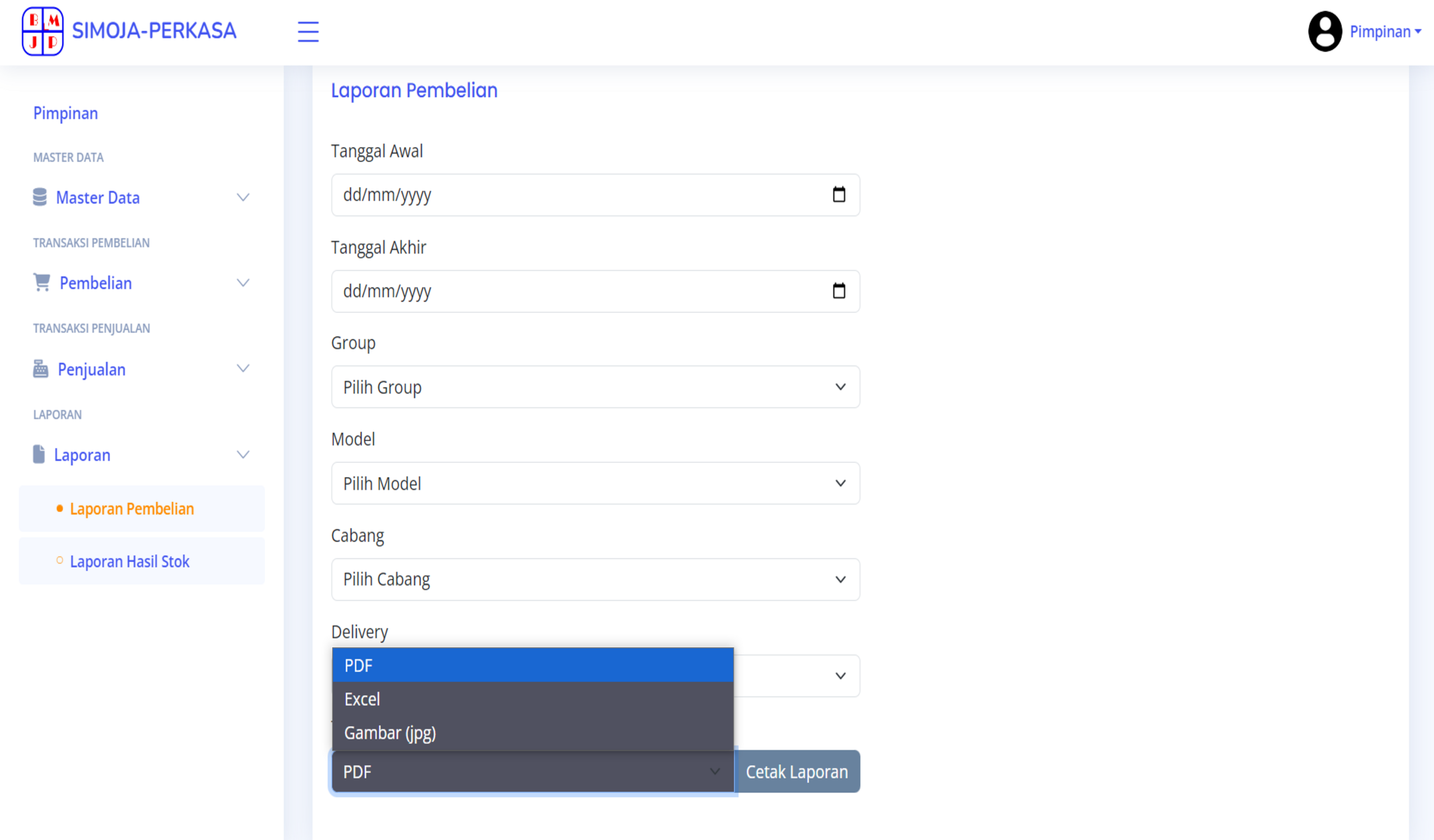Screen dimensions: 1434x840
Task: Click the SIMOJA-PERKASA logo
Action: pyautogui.click(x=43, y=31)
